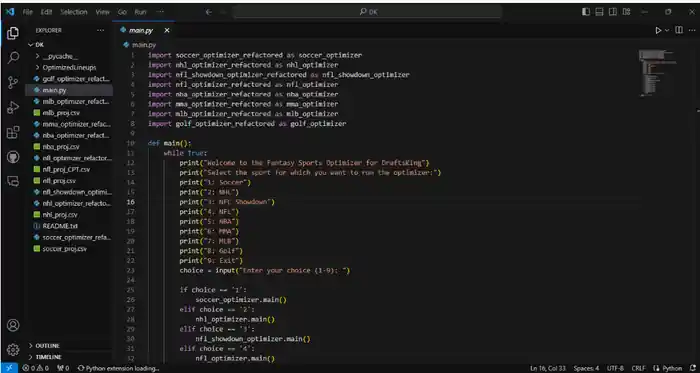Open the Manage gear icon
This screenshot has width=700, height=373.
click(x=13, y=349)
